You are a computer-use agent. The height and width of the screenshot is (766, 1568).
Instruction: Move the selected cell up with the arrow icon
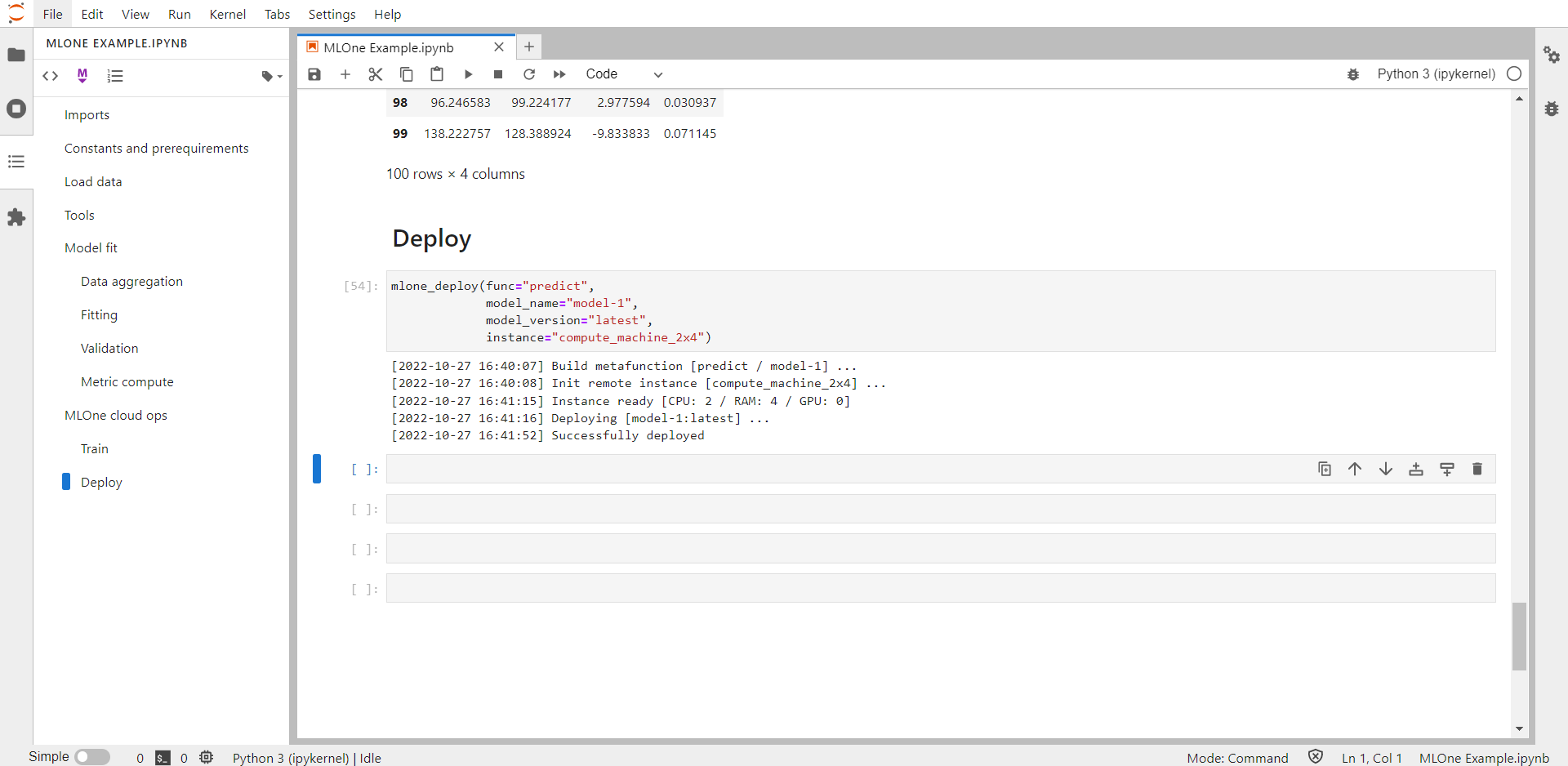[1355, 469]
